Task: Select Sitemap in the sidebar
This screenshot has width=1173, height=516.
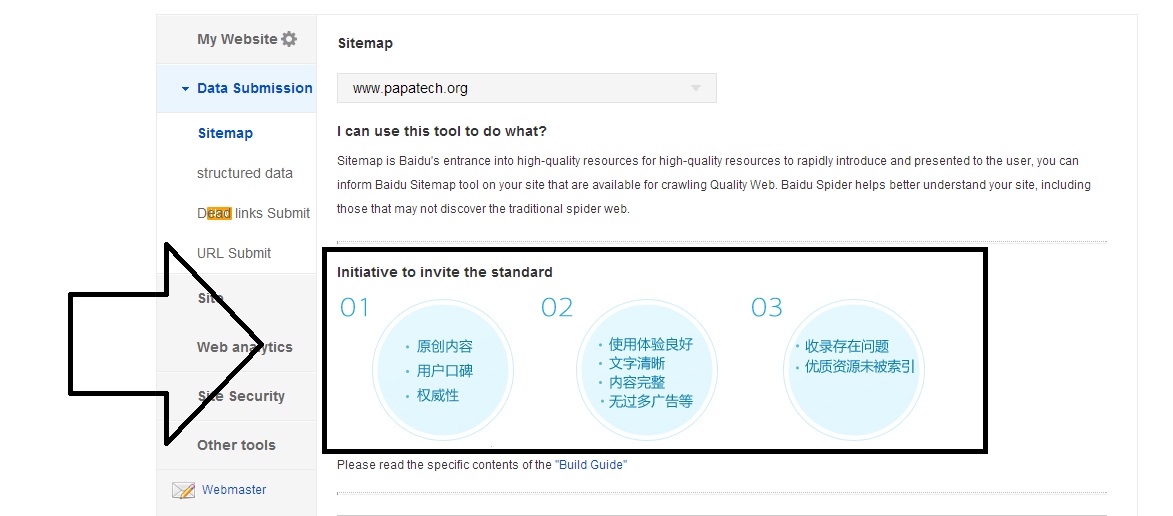Action: [x=225, y=133]
